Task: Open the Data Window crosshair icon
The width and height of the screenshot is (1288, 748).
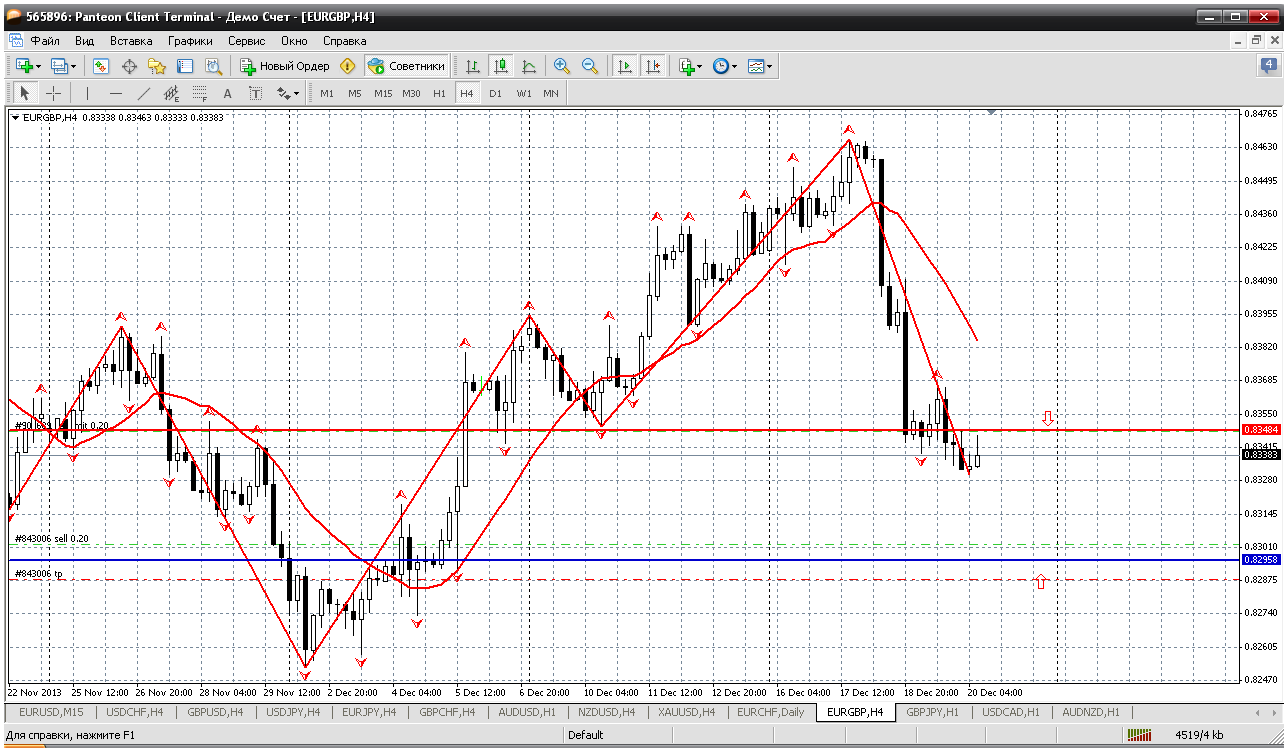Action: [x=129, y=66]
